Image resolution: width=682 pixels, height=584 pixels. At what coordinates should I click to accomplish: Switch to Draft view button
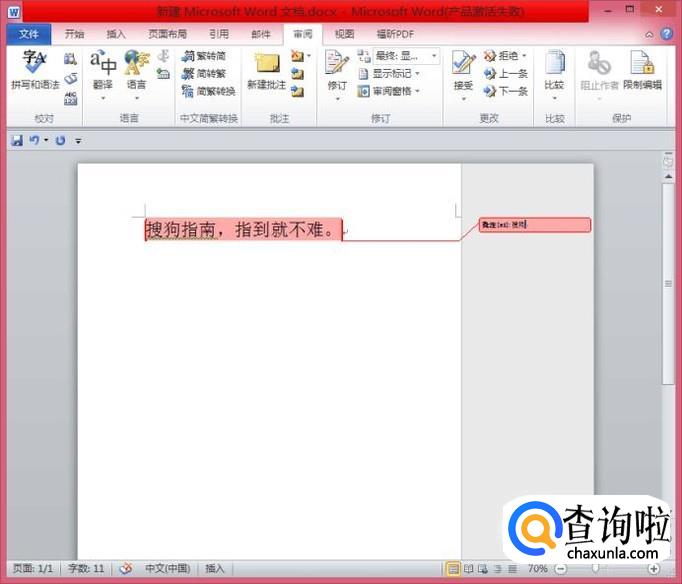tap(512, 568)
